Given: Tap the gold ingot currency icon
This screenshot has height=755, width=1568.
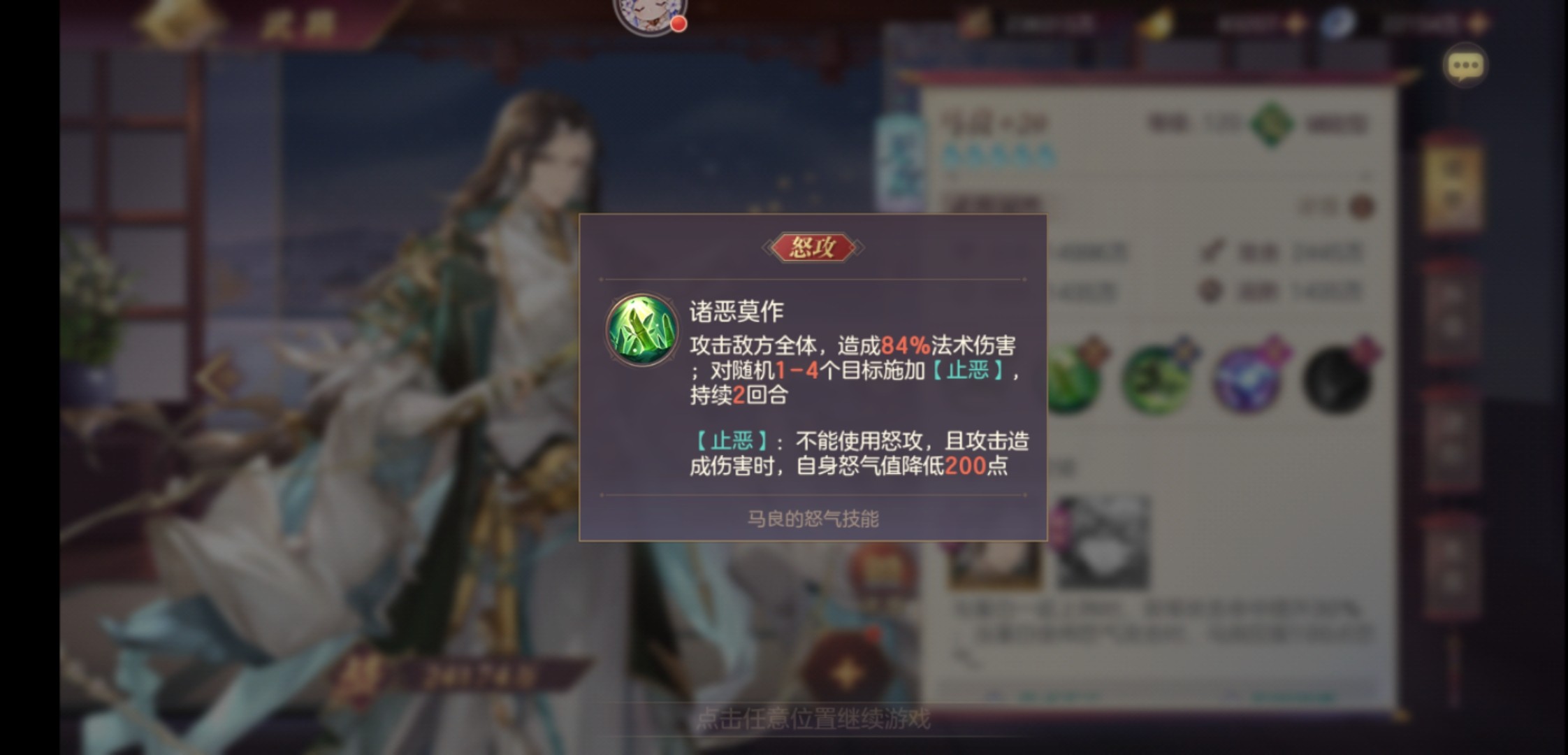Looking at the screenshot, I should point(1157,24).
